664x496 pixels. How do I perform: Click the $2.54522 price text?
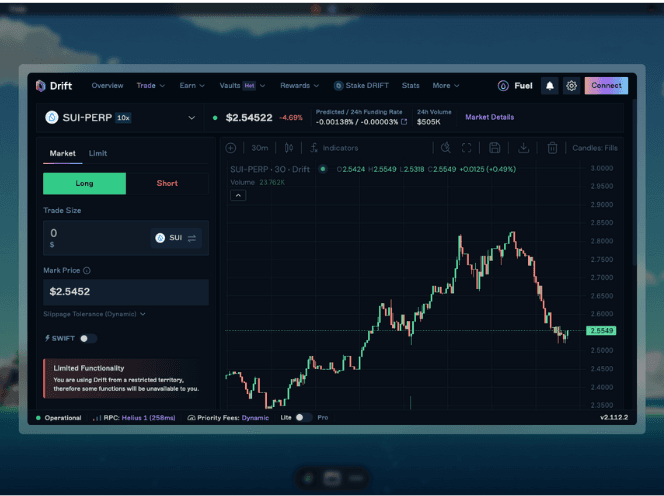pos(249,118)
